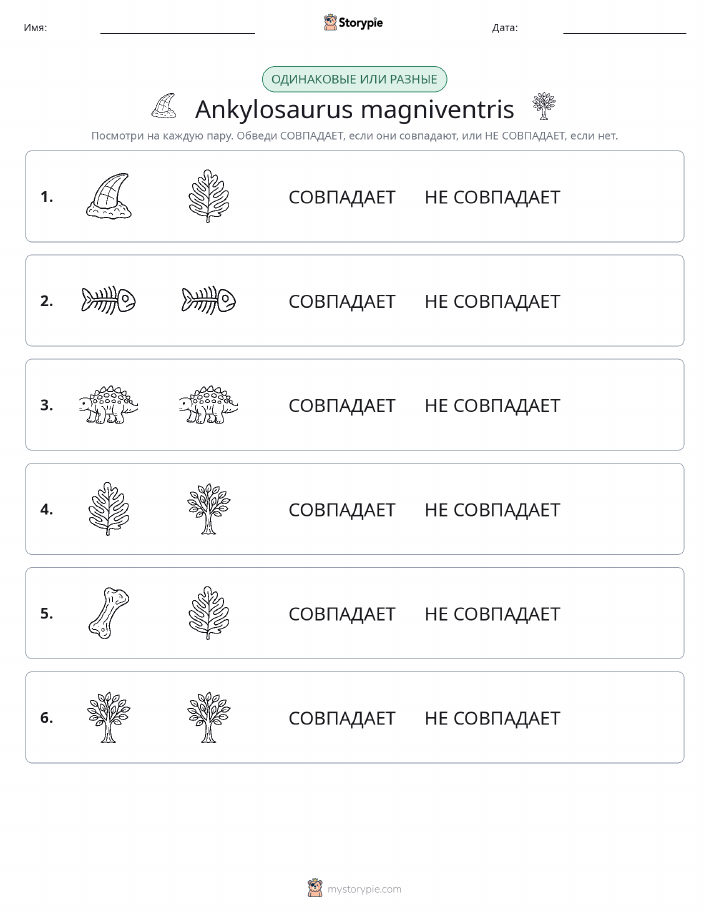Click the leaf icon in row 1
The image size is (709, 917).
209,196
